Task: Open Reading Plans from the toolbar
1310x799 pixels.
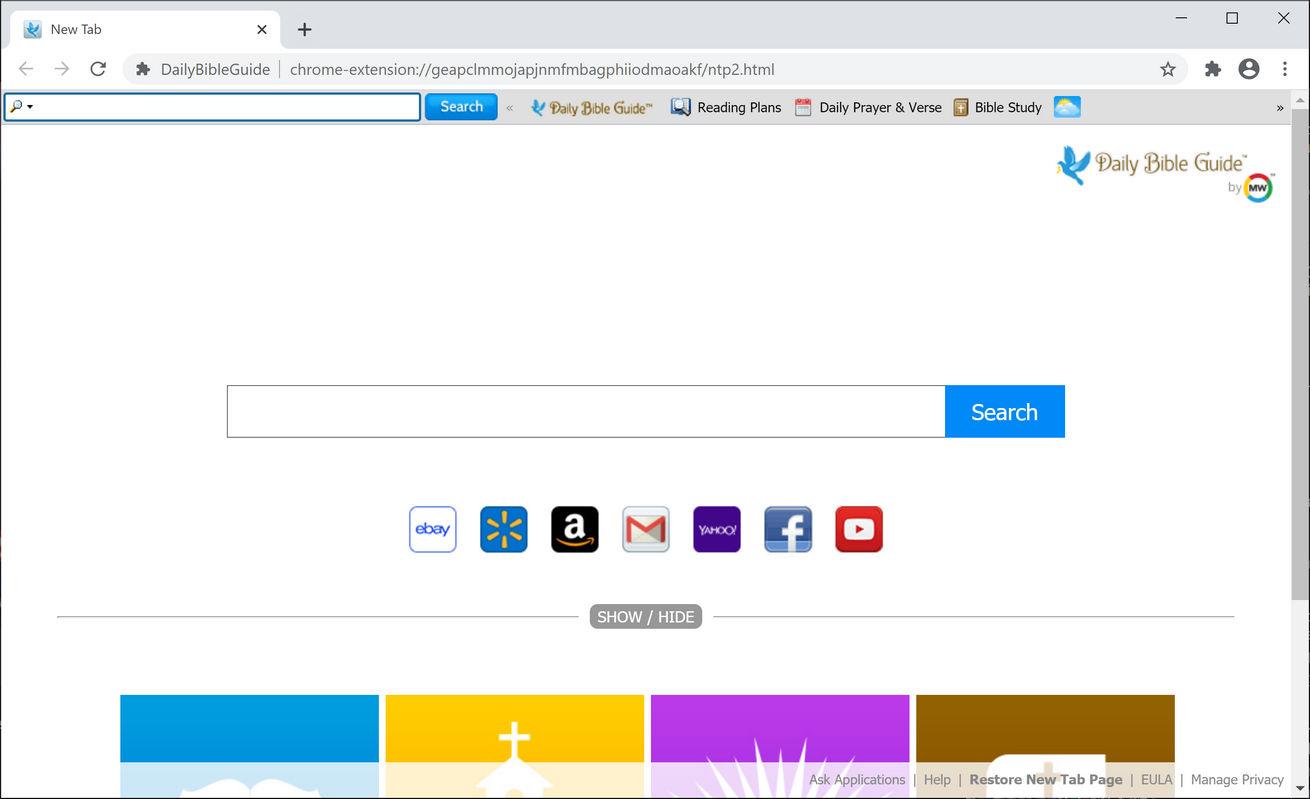Action: (x=726, y=107)
